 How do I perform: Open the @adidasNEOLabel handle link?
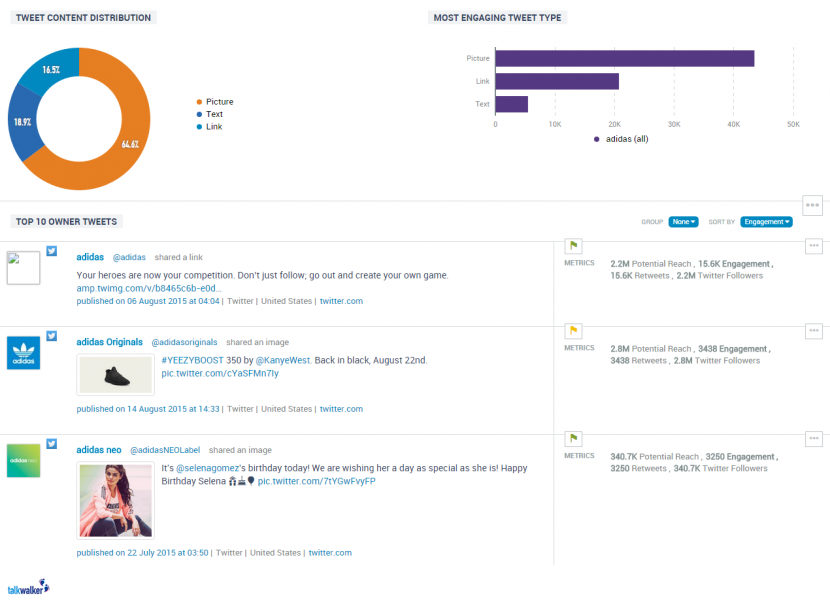[x=165, y=450]
